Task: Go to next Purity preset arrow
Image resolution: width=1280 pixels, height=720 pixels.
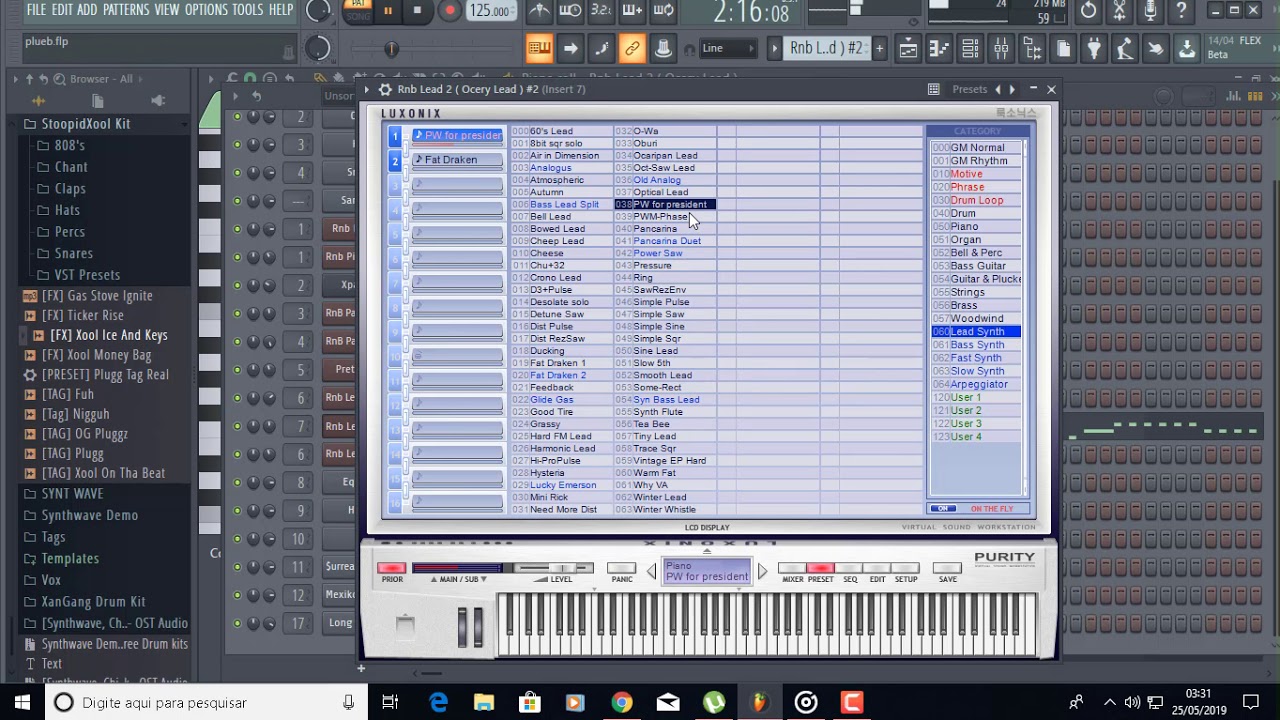Action: pos(763,571)
